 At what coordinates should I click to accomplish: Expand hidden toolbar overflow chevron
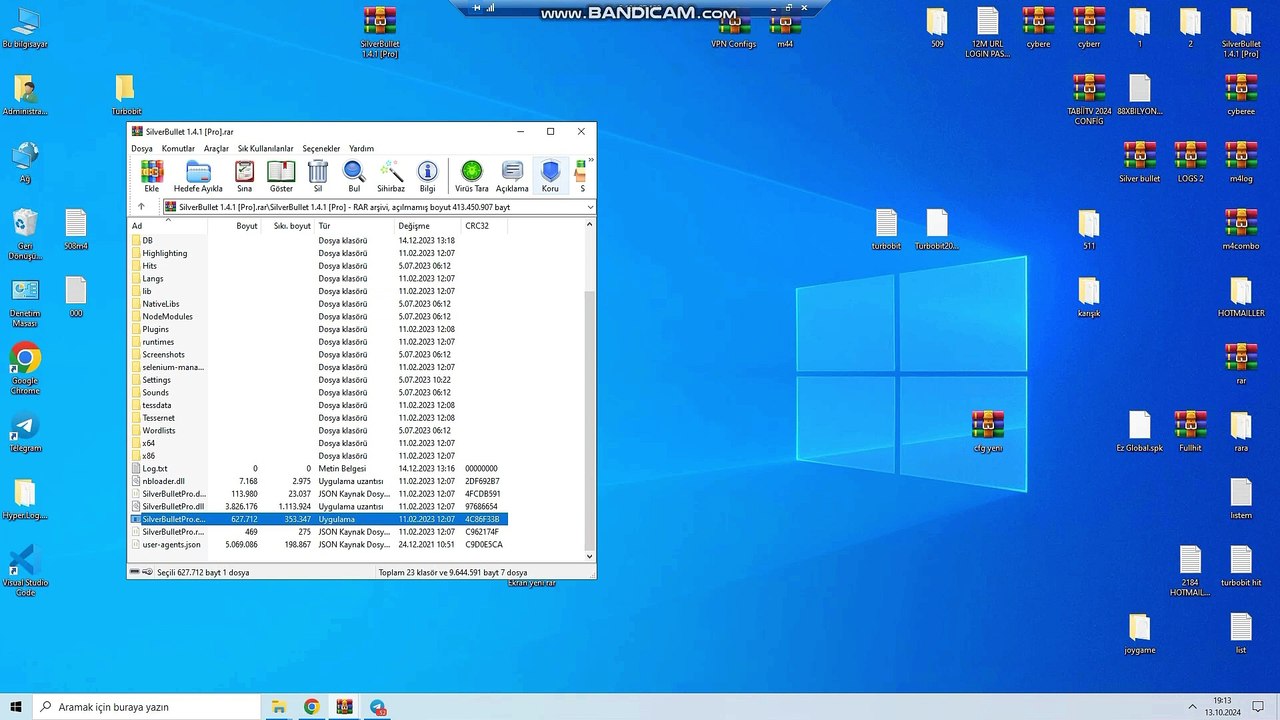coord(591,160)
